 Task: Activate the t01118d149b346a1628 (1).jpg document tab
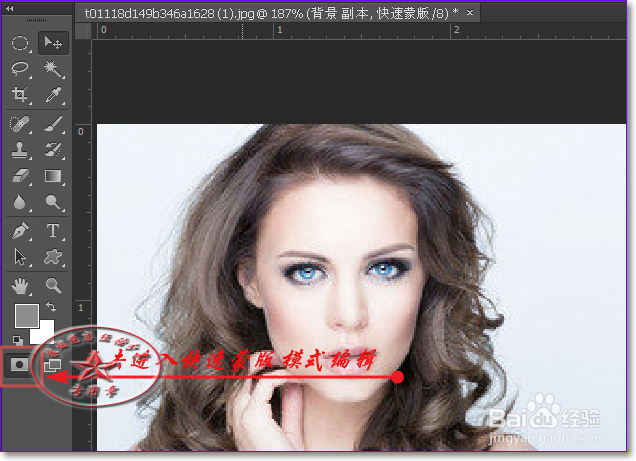(271, 13)
